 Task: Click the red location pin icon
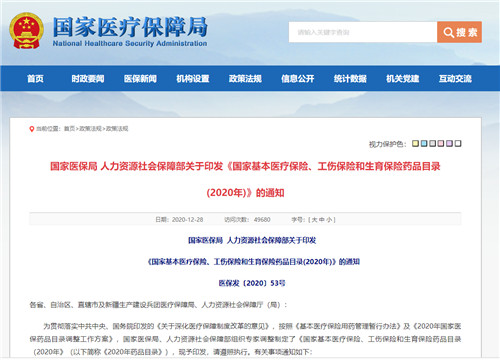[x=32, y=129]
